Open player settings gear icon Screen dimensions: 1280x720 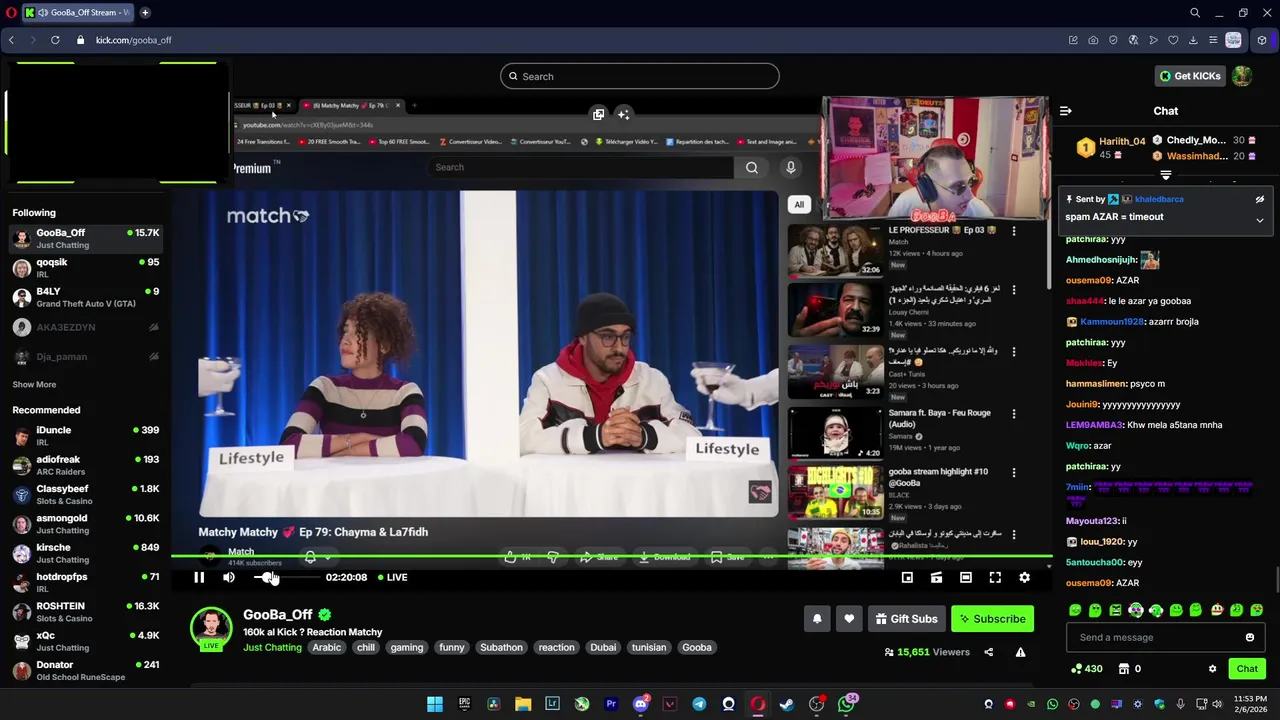click(x=1024, y=577)
